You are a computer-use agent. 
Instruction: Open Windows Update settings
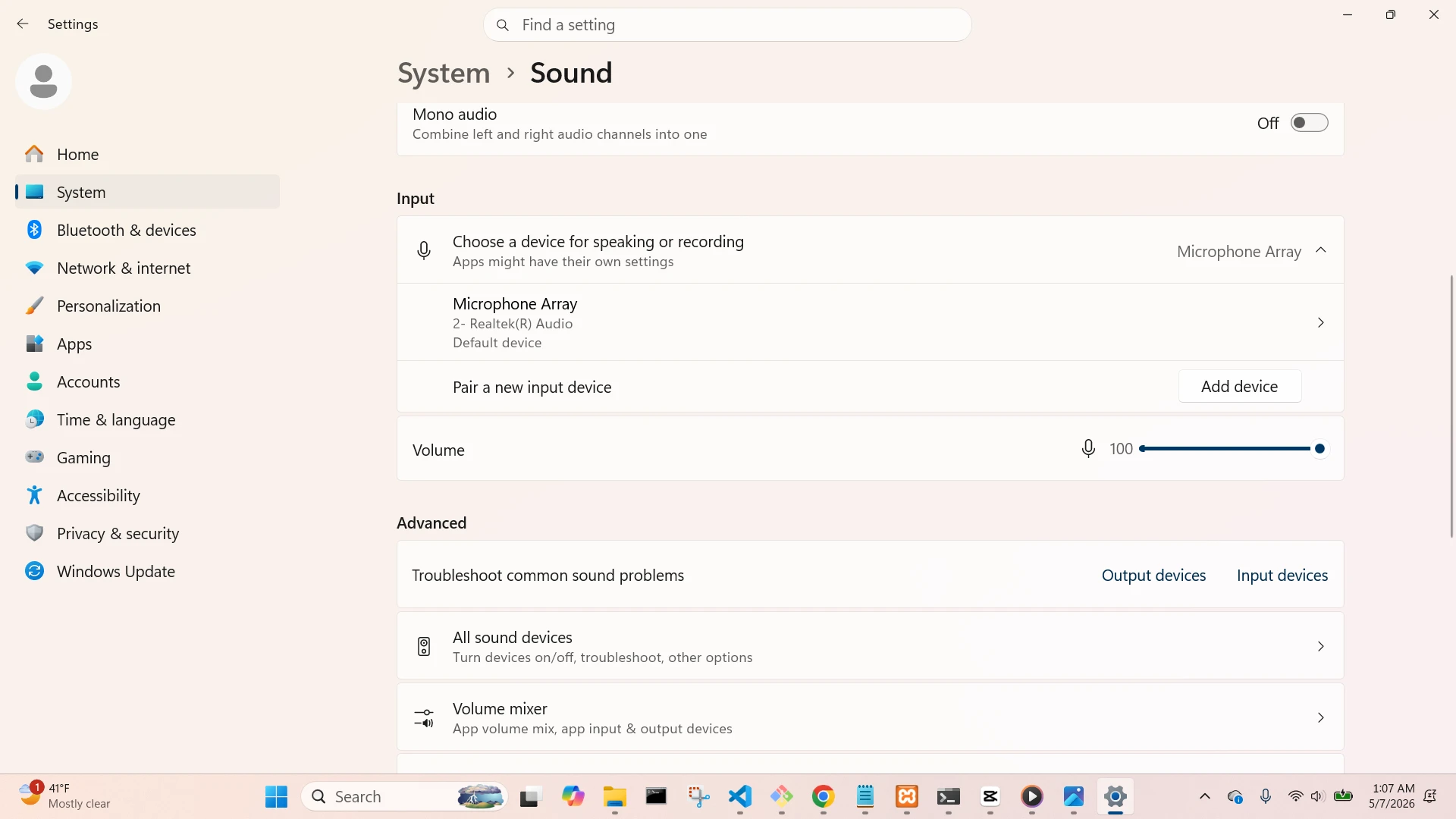pos(147,571)
